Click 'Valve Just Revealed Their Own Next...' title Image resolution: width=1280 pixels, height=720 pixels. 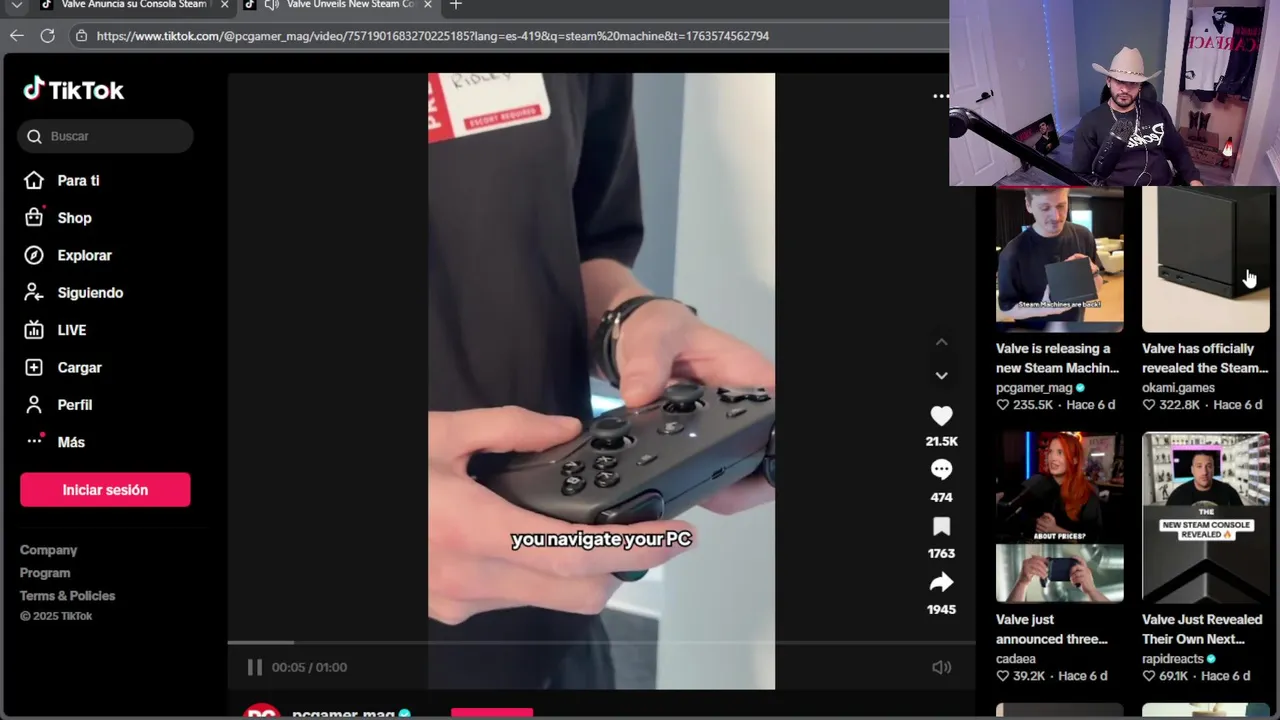pyautogui.click(x=1202, y=629)
